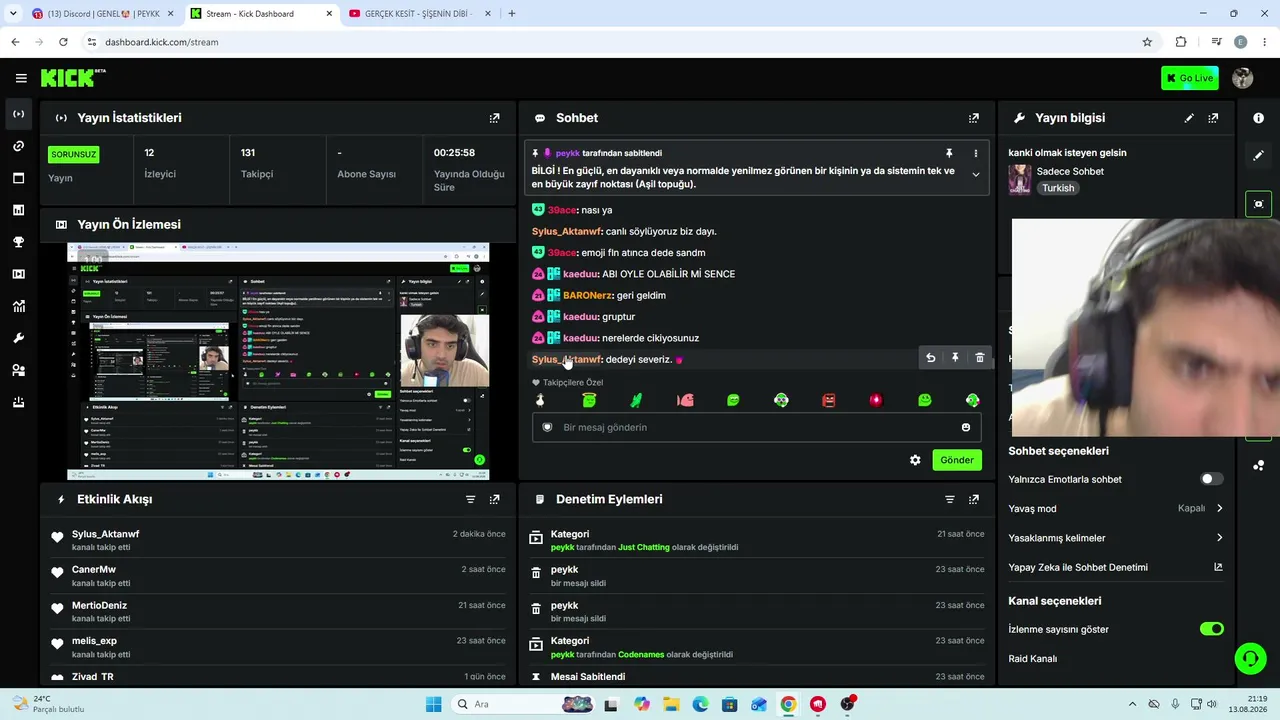This screenshot has height=720, width=1280.
Task: Click the browser address bar
Action: 618,42
